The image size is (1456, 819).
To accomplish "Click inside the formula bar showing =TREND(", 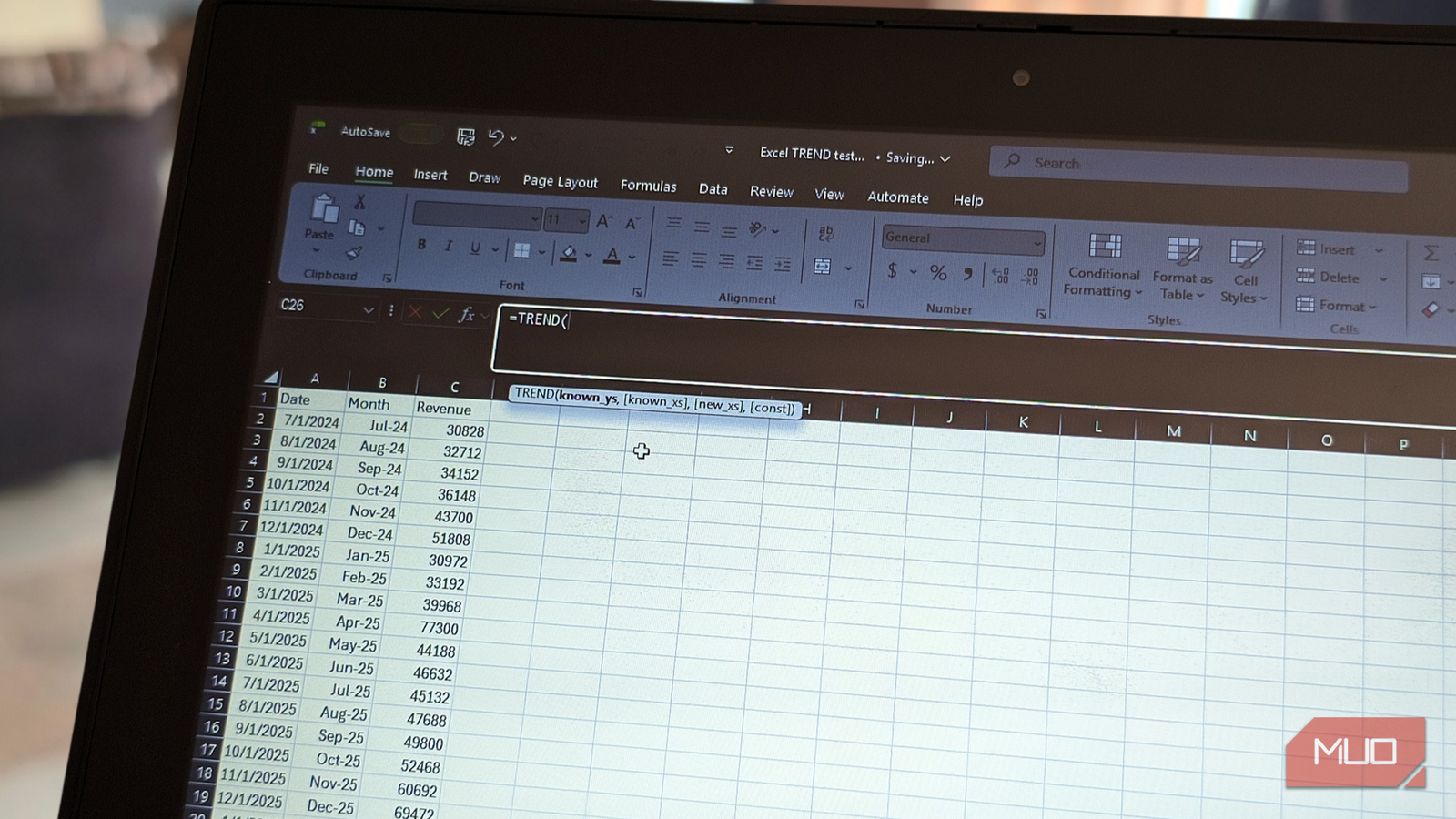I will 974,342.
